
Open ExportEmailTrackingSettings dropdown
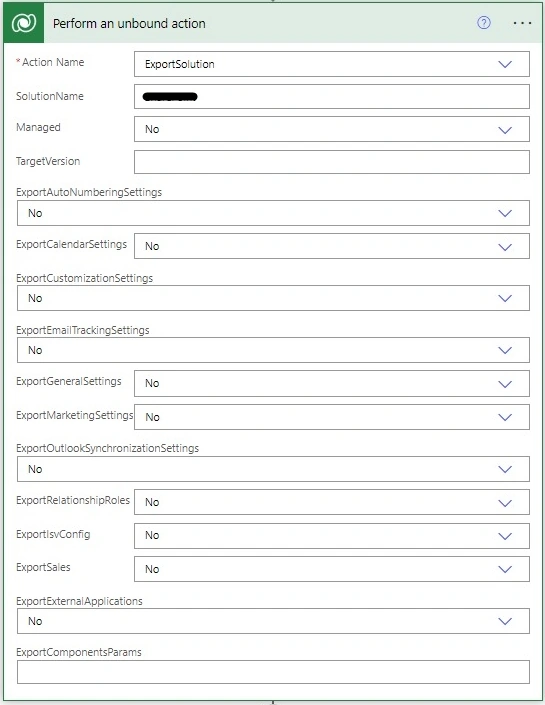(x=505, y=350)
